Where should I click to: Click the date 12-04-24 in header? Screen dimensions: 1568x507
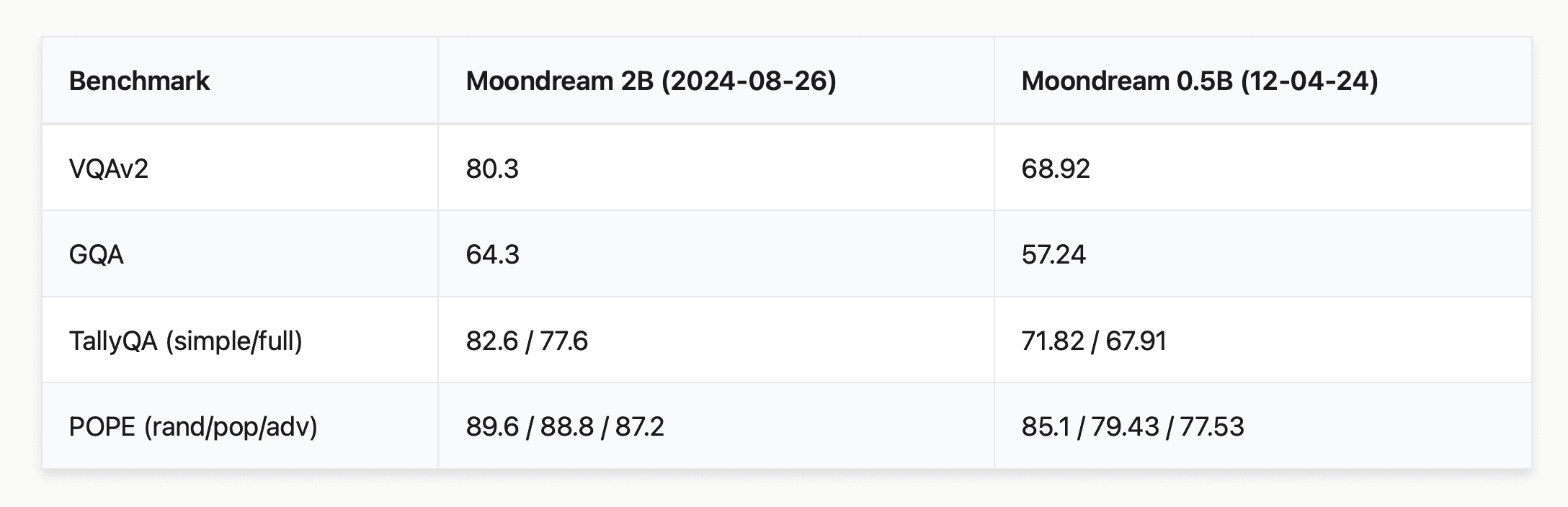(1309, 81)
